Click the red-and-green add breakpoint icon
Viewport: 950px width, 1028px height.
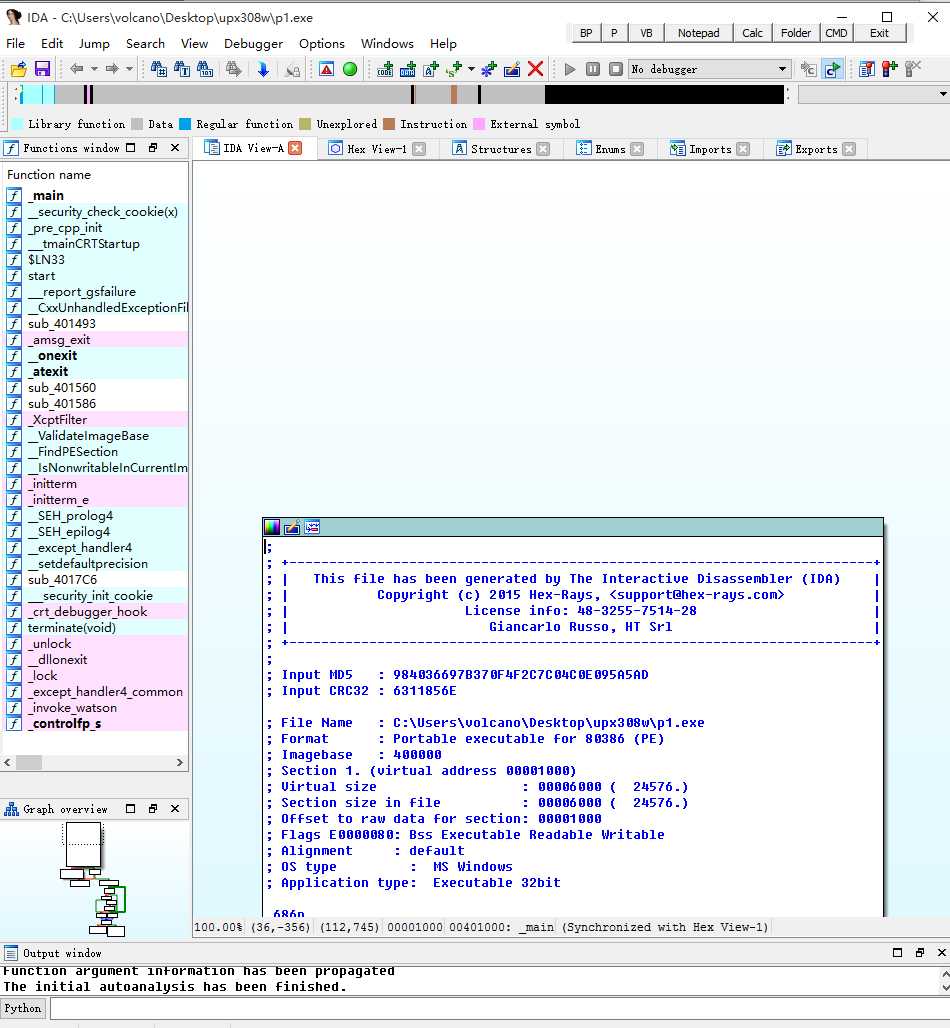pos(890,69)
